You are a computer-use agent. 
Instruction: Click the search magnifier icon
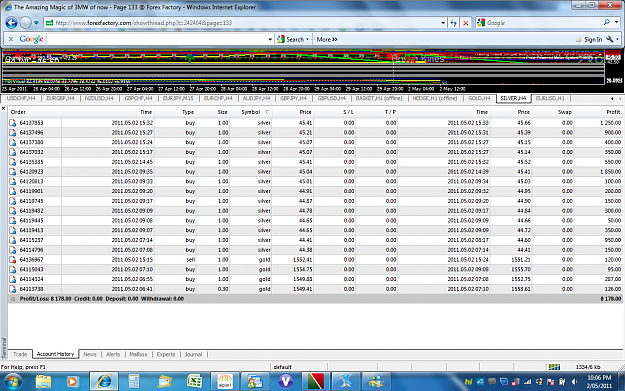tap(607, 23)
